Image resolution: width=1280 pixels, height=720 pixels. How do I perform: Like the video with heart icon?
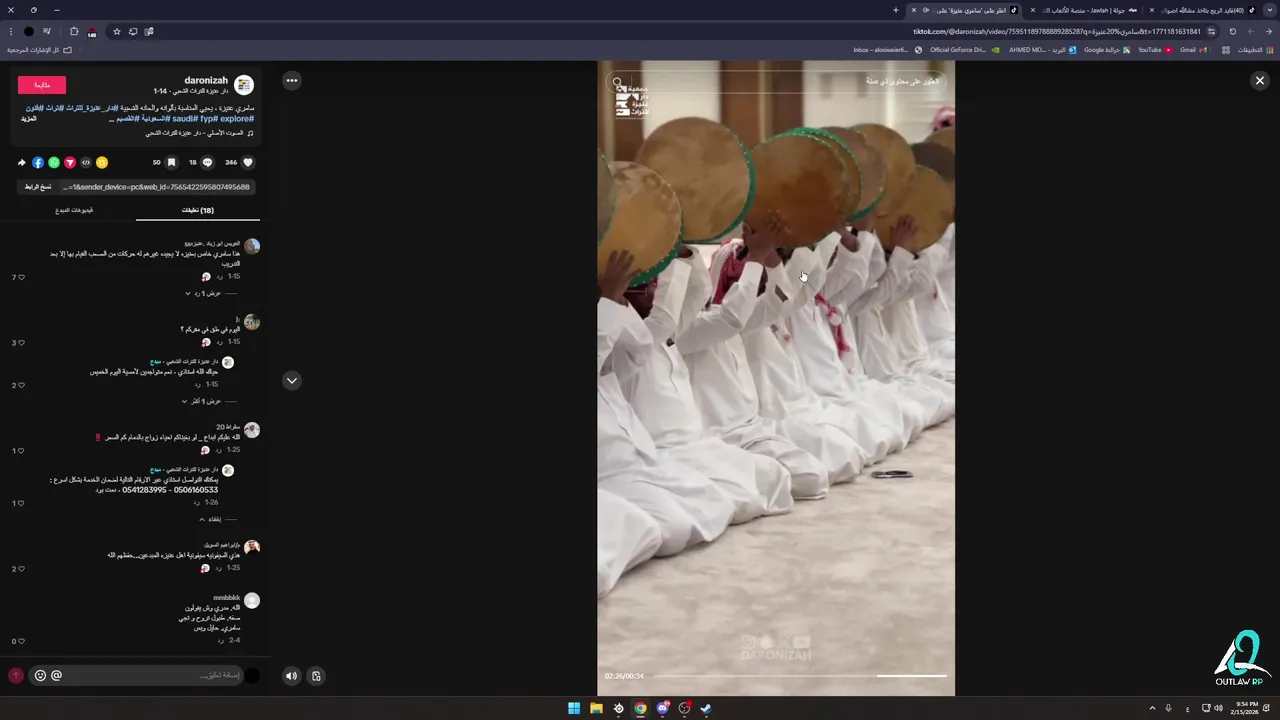248,162
